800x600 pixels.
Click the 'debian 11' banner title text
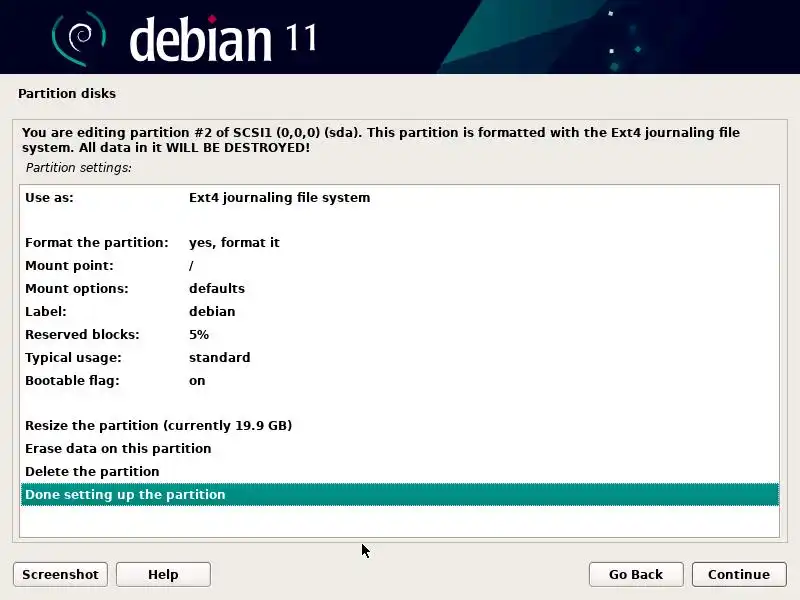[x=223, y=38]
